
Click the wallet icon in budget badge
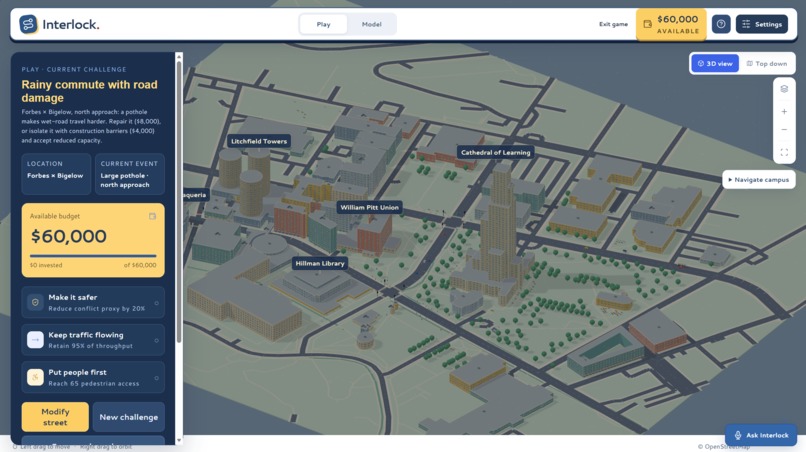[647, 24]
